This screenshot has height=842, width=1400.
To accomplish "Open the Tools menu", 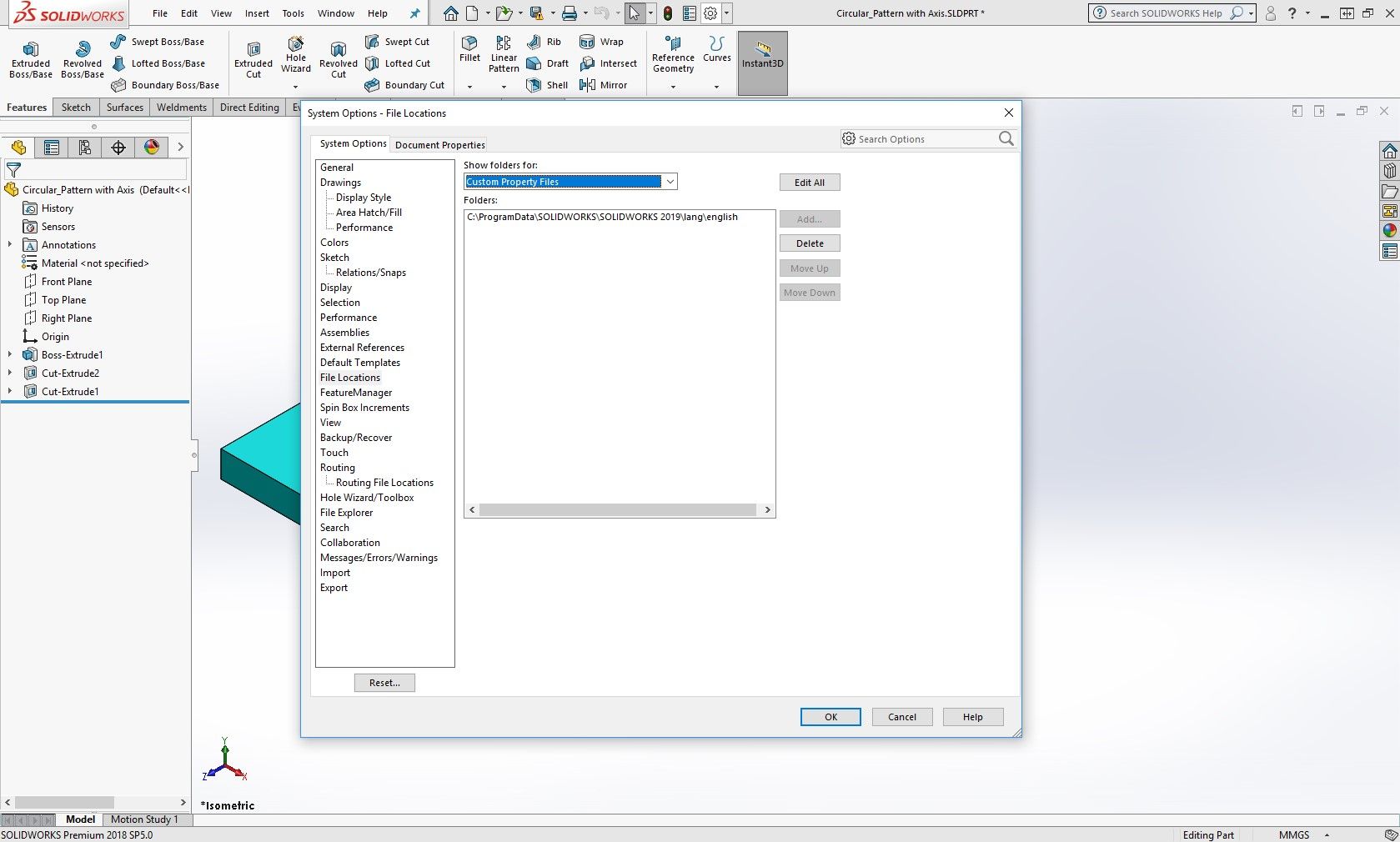I will (x=293, y=13).
